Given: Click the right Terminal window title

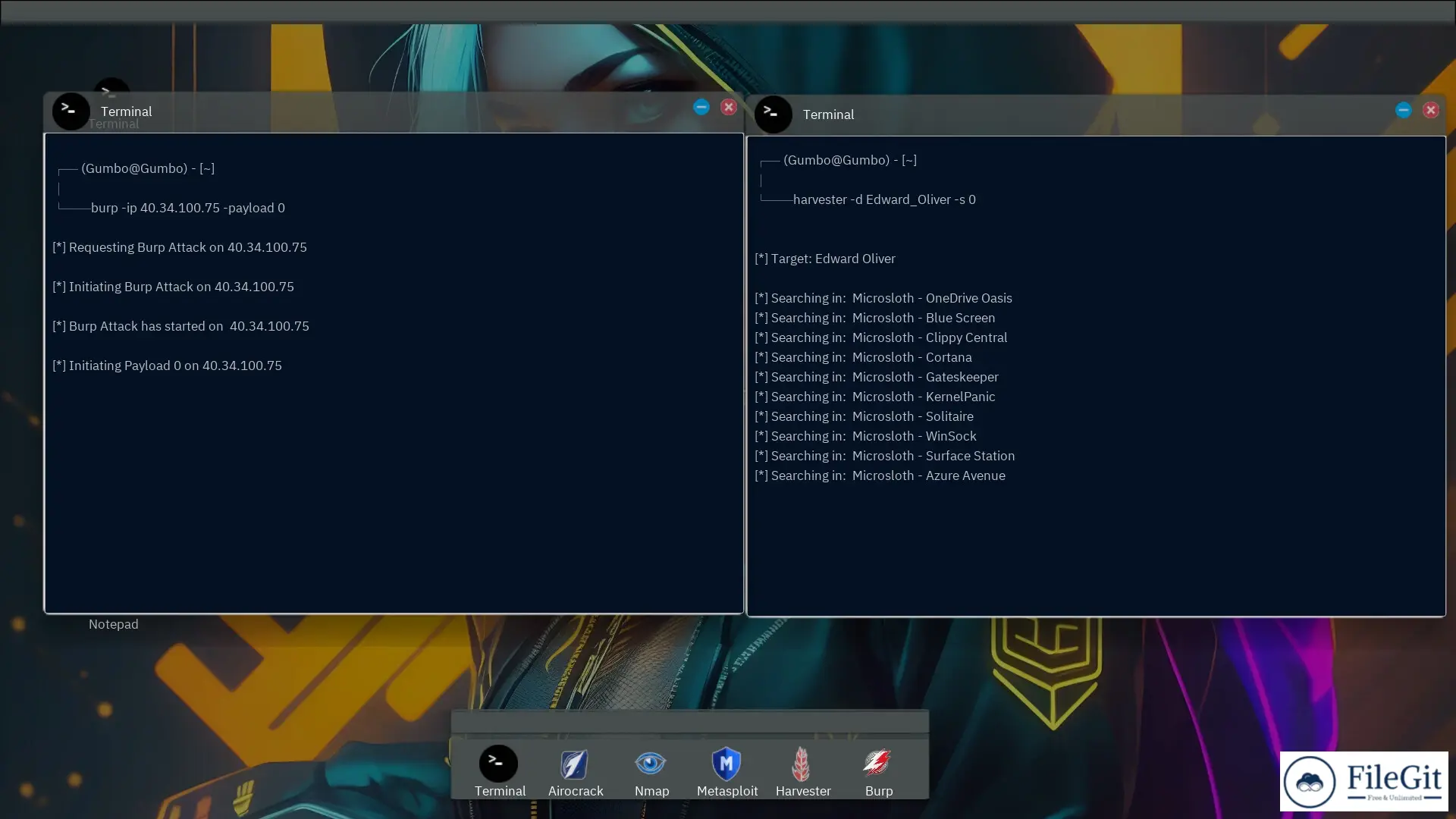Looking at the screenshot, I should pos(829,115).
